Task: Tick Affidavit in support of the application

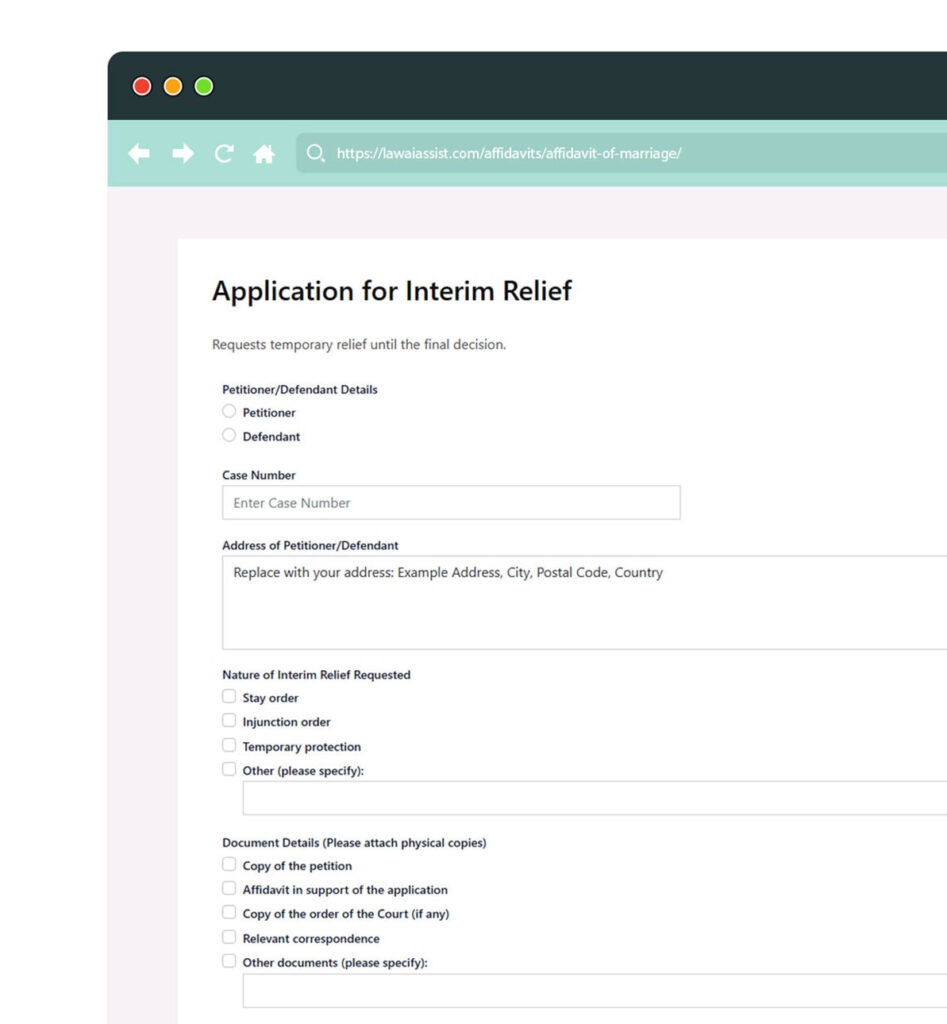Action: point(229,888)
